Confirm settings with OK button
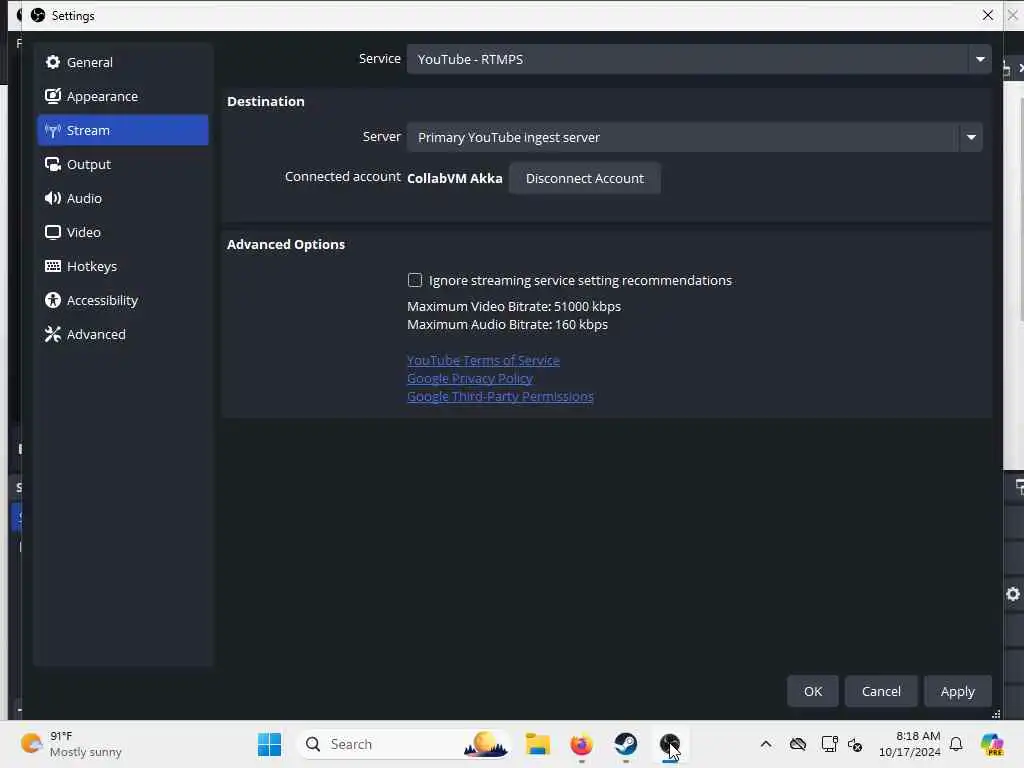The image size is (1024, 768). [x=812, y=691]
